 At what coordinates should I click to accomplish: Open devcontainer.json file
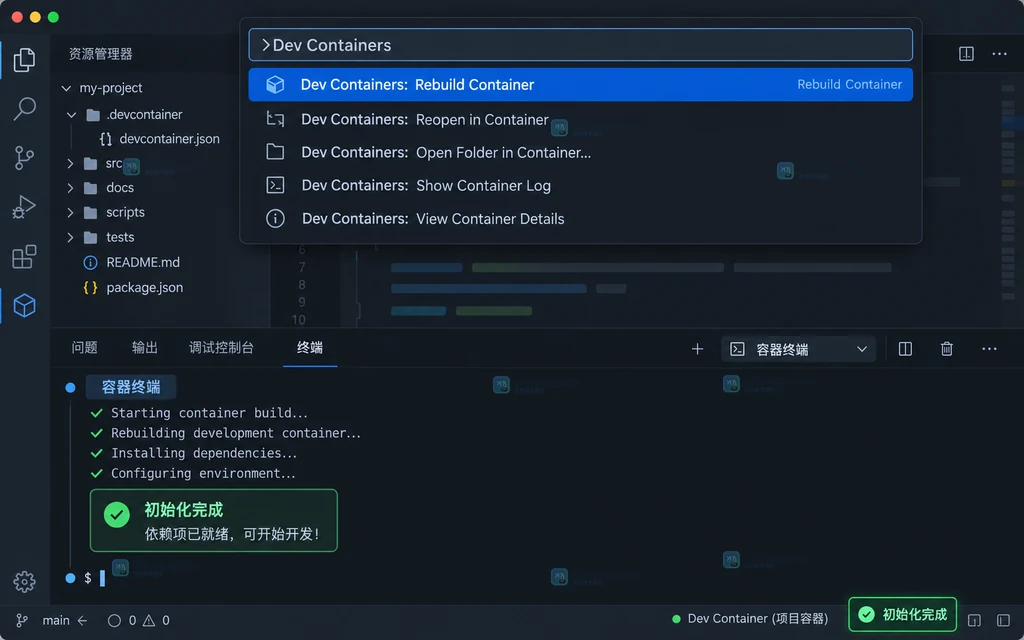[169, 138]
